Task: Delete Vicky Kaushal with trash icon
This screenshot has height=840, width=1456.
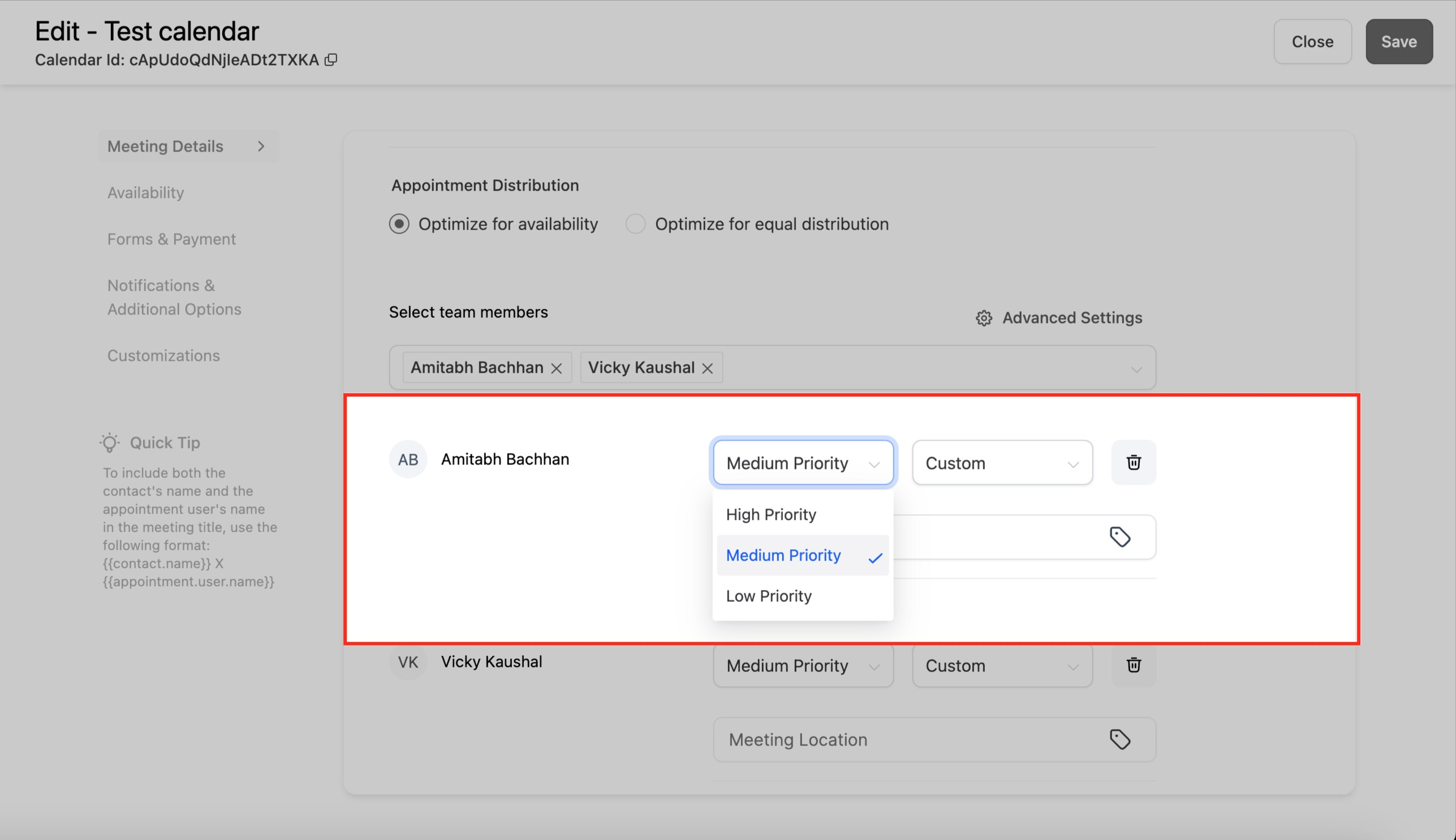Action: point(1133,665)
